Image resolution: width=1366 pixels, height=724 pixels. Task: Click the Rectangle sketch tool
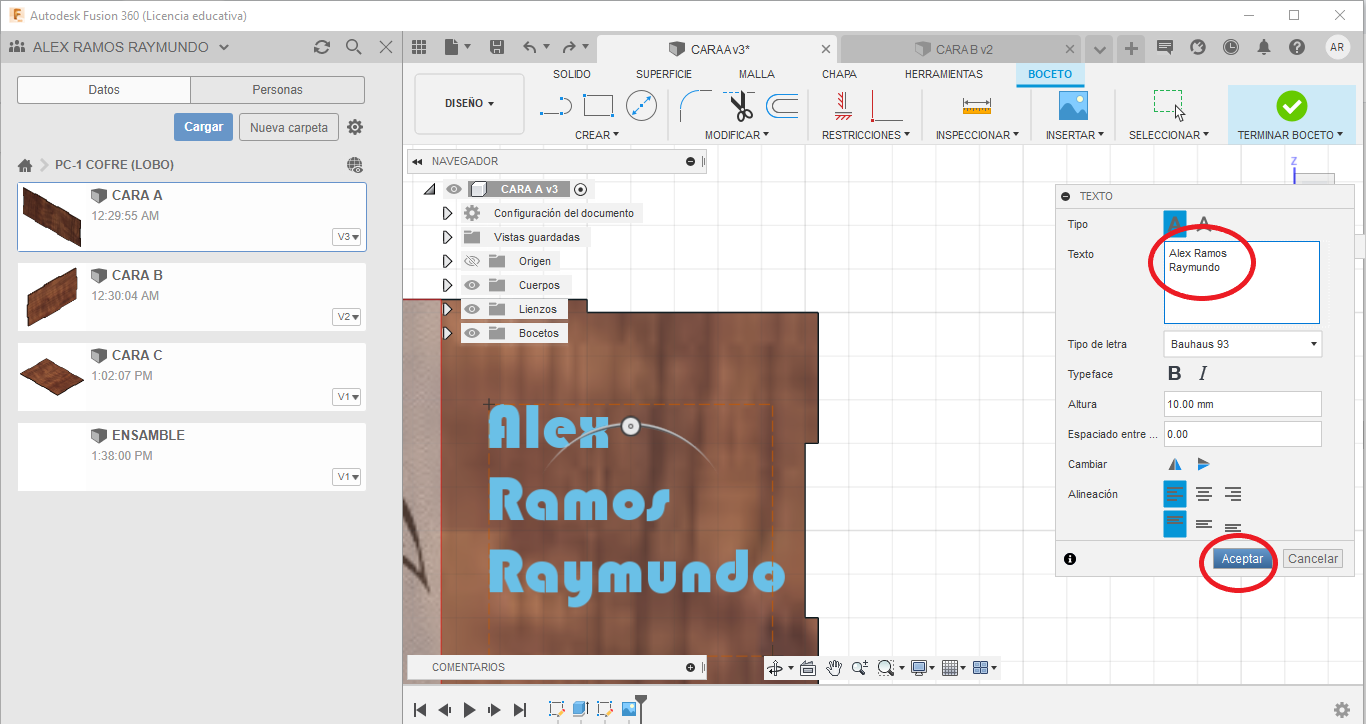point(598,105)
